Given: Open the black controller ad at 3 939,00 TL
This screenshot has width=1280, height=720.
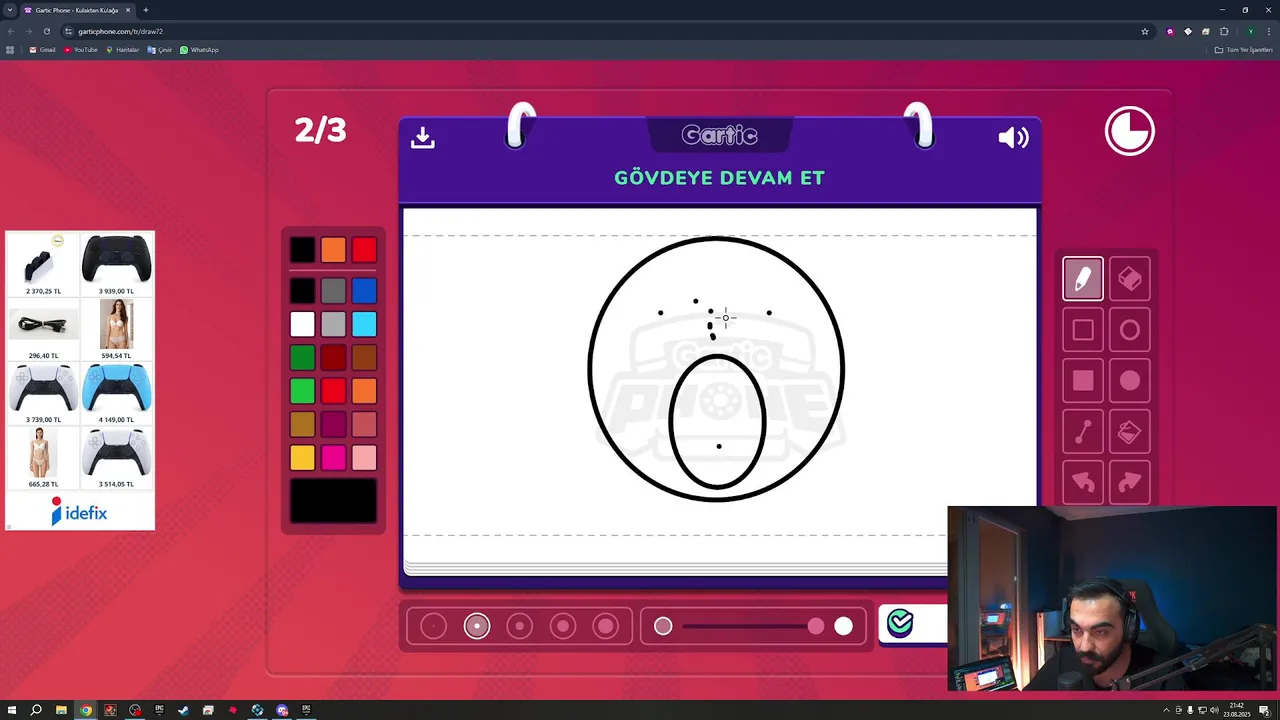Looking at the screenshot, I should [117, 265].
